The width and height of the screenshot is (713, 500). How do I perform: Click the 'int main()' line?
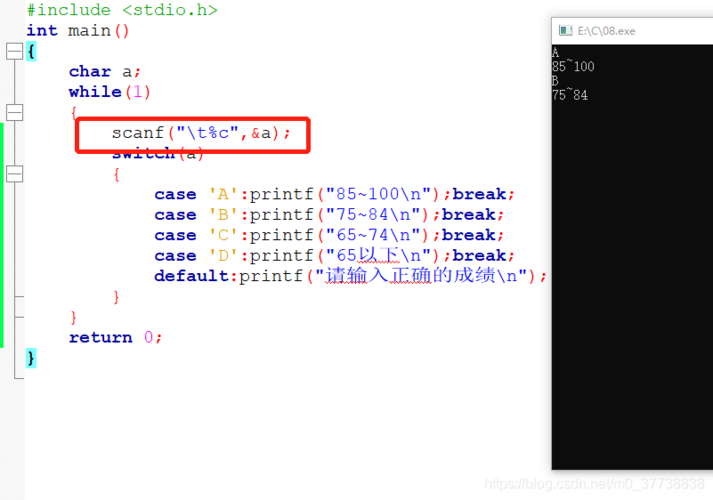tap(78, 30)
